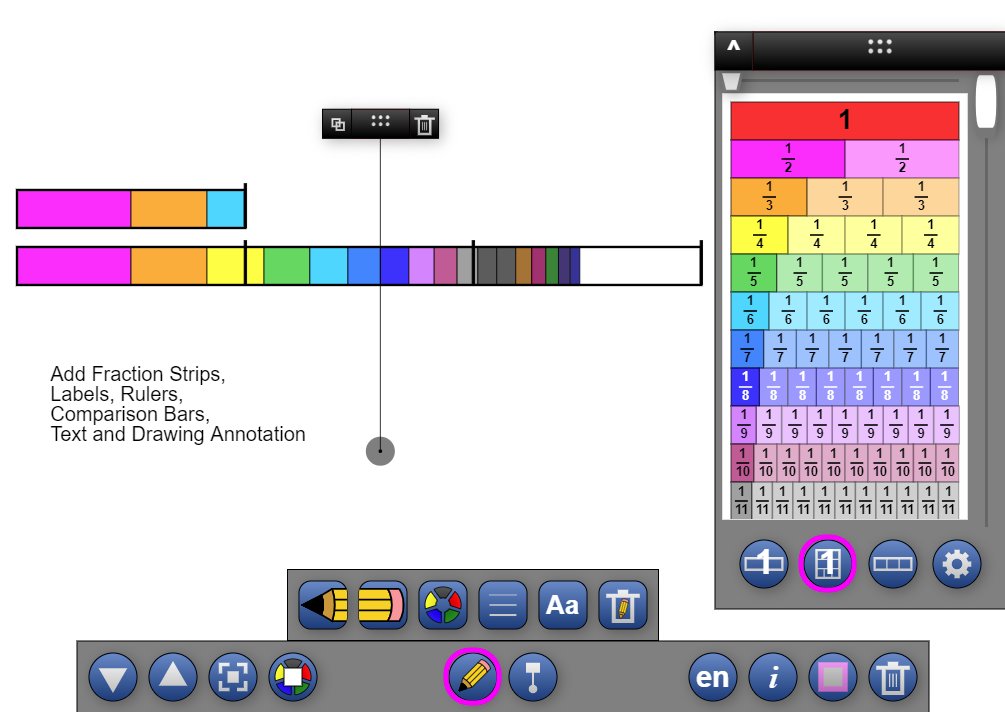The image size is (1005, 712).
Task: Delete the ruler with its trash icon
Action: (424, 124)
